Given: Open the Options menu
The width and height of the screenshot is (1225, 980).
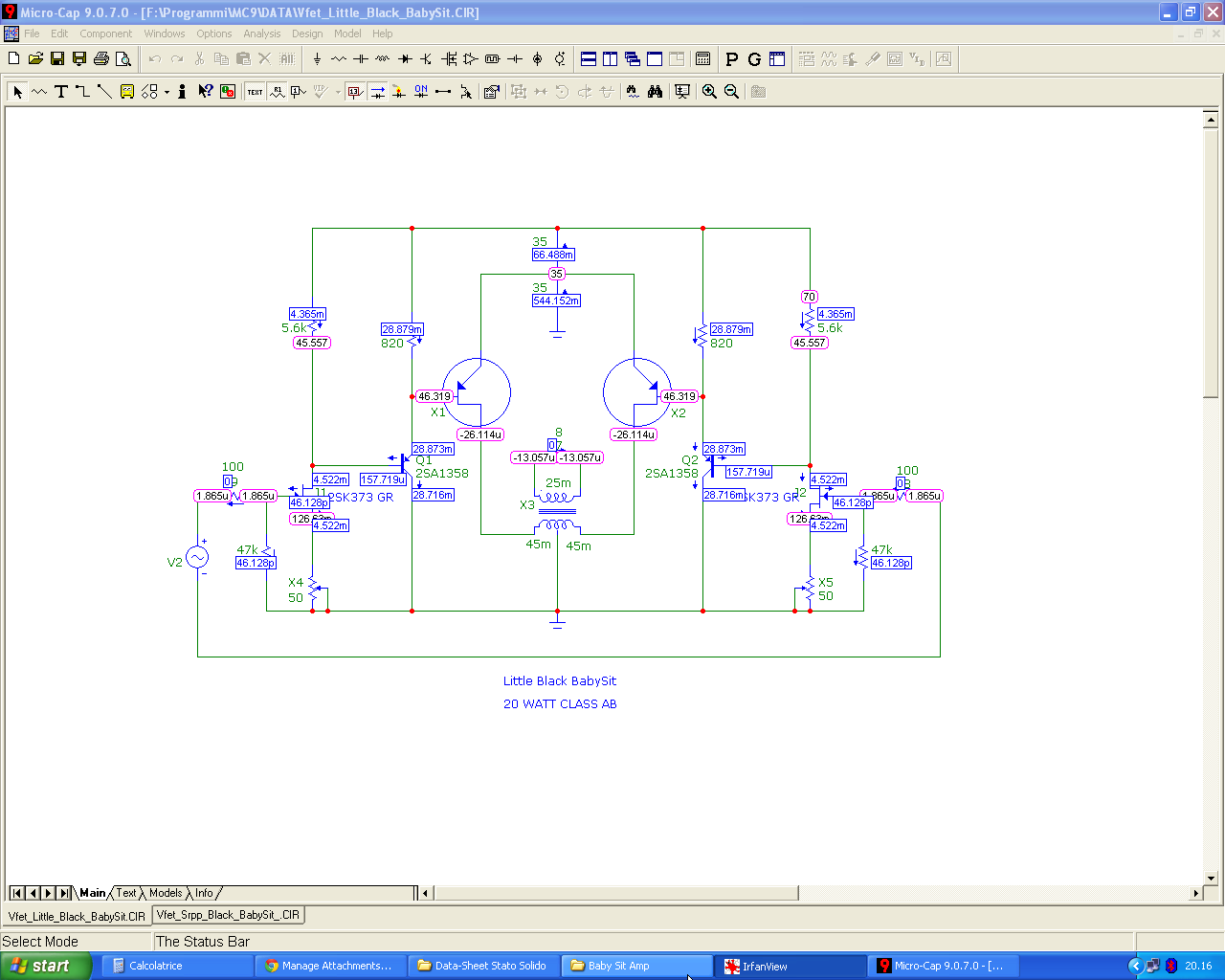Looking at the screenshot, I should click(x=214, y=33).
